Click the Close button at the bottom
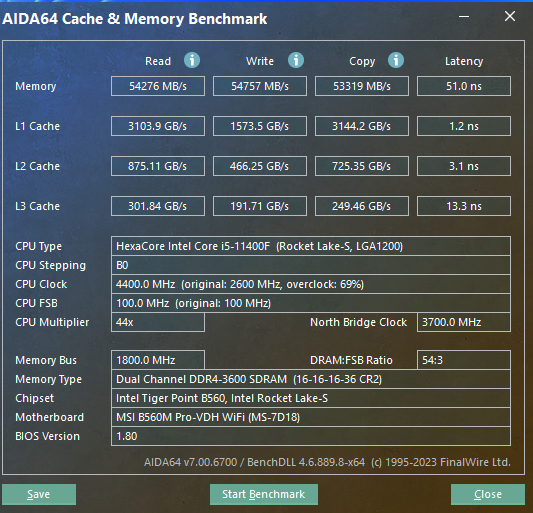 (x=488, y=494)
